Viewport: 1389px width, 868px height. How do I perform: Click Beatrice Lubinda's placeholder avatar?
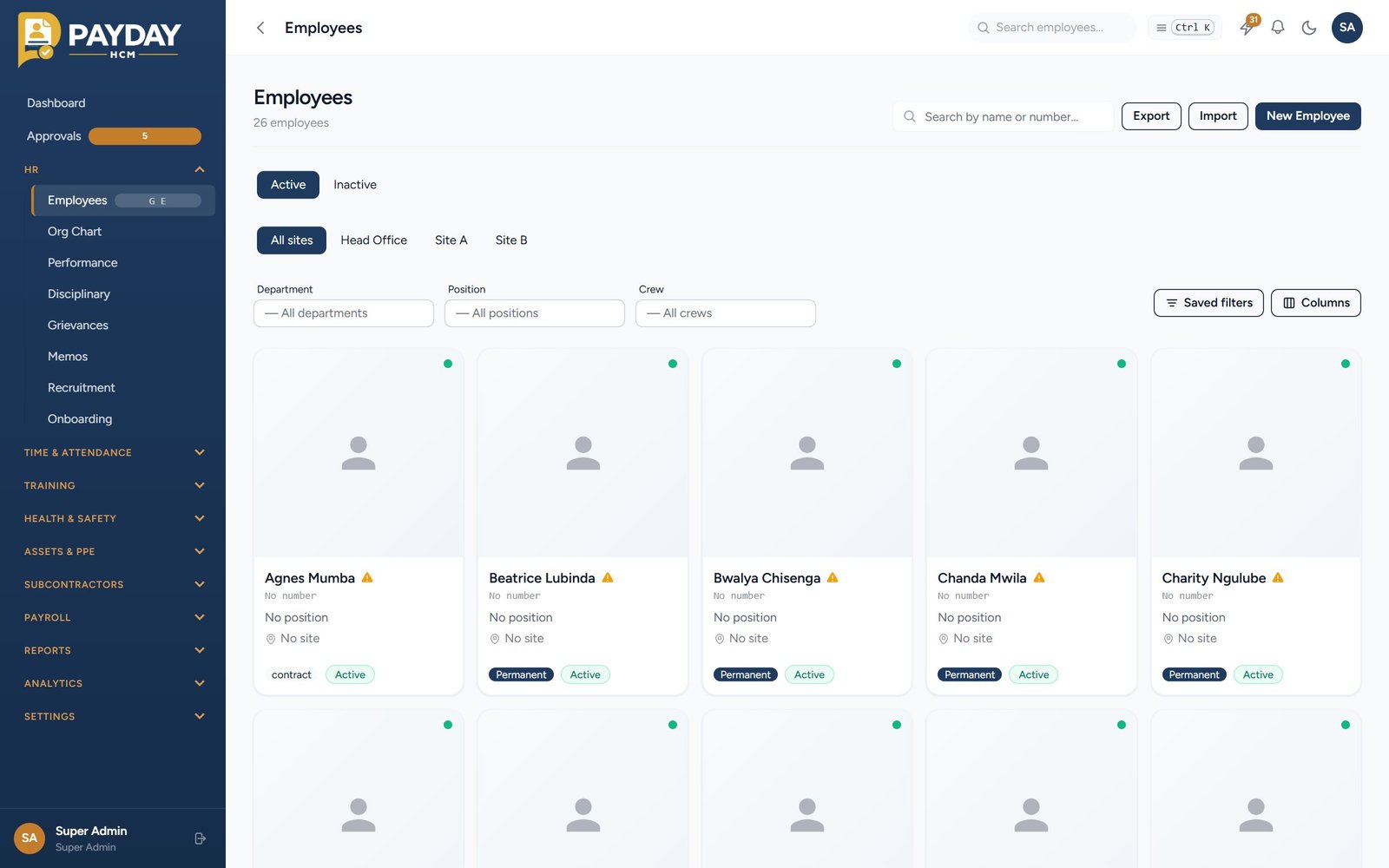pyautogui.click(x=583, y=453)
